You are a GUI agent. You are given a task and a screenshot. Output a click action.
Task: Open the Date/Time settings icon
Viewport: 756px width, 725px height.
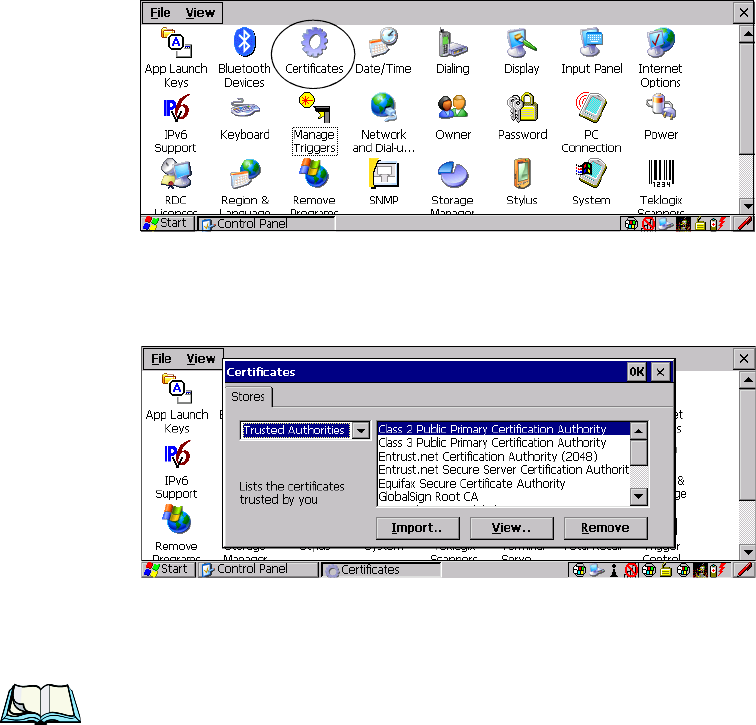pyautogui.click(x=383, y=52)
